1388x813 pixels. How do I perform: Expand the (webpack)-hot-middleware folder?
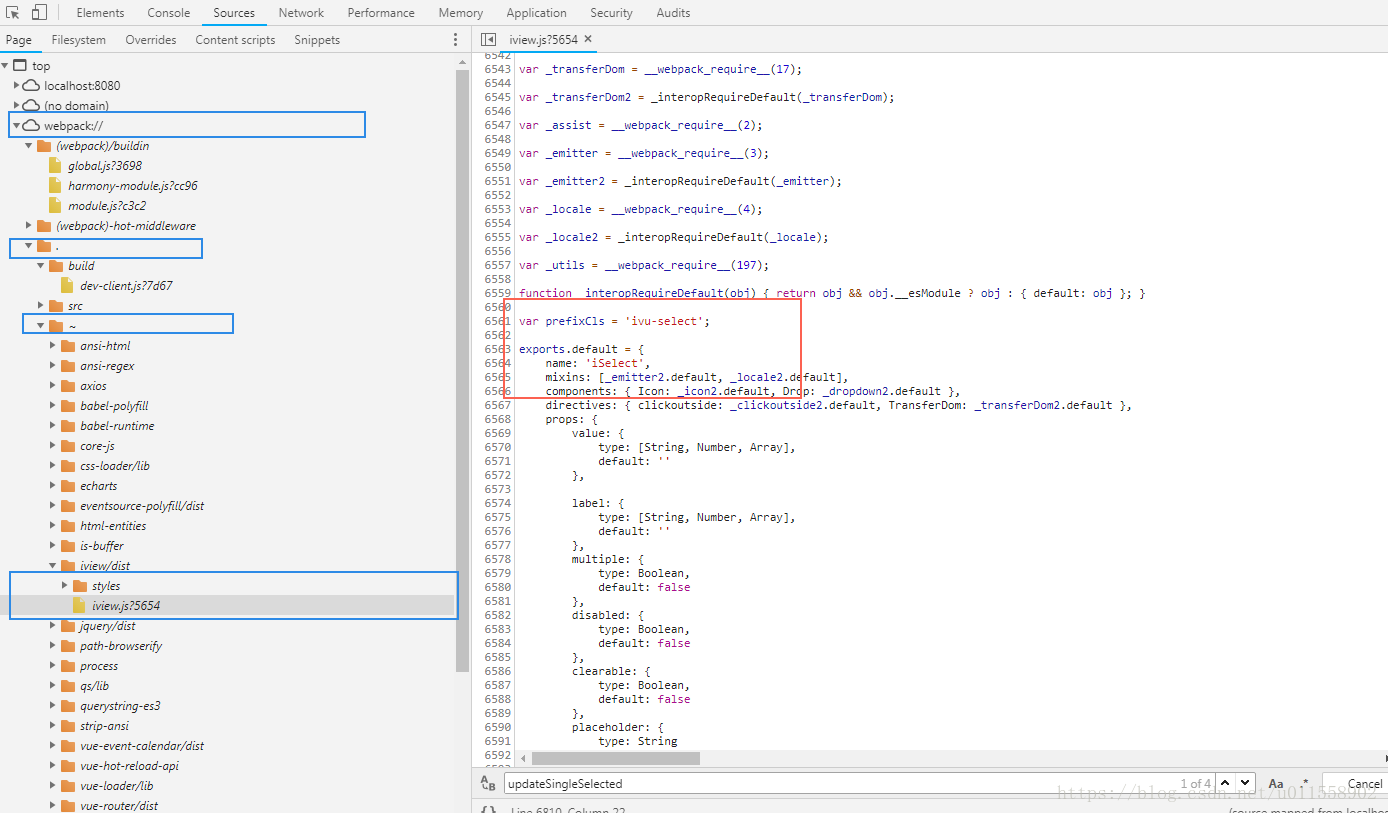(x=29, y=226)
